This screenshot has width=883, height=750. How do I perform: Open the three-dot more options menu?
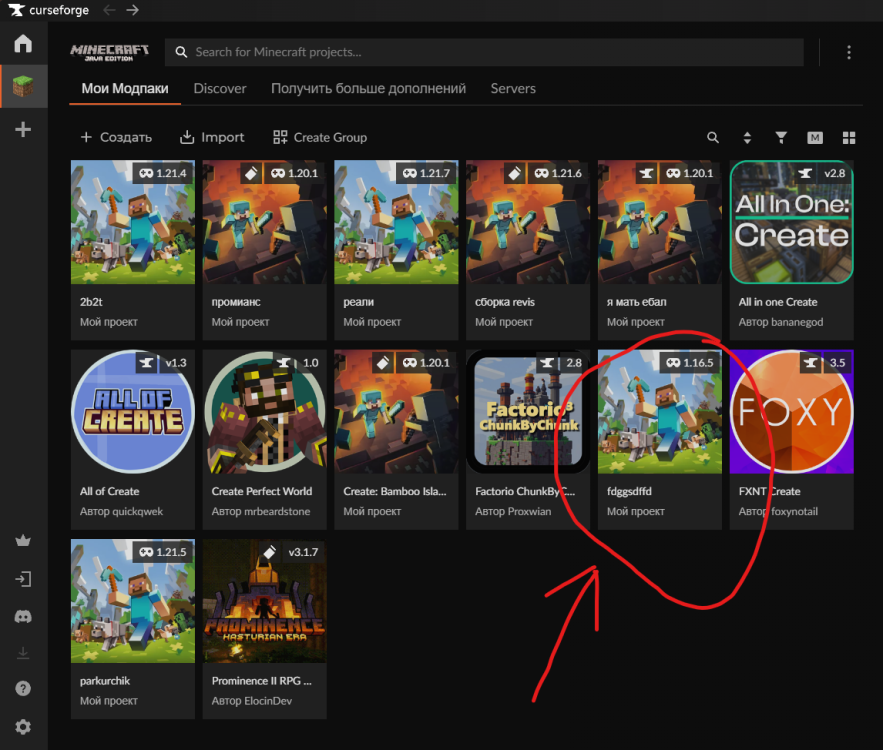pyautogui.click(x=849, y=52)
